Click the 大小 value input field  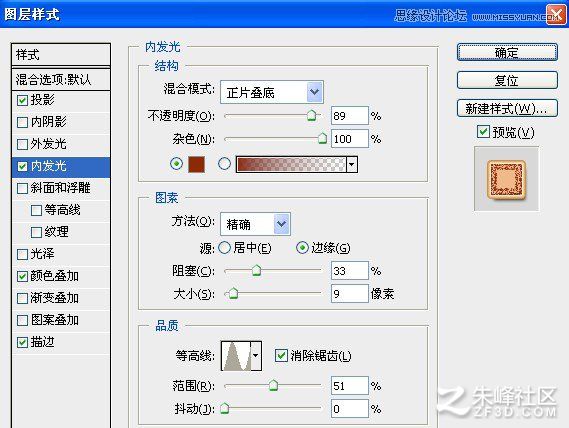(x=349, y=294)
